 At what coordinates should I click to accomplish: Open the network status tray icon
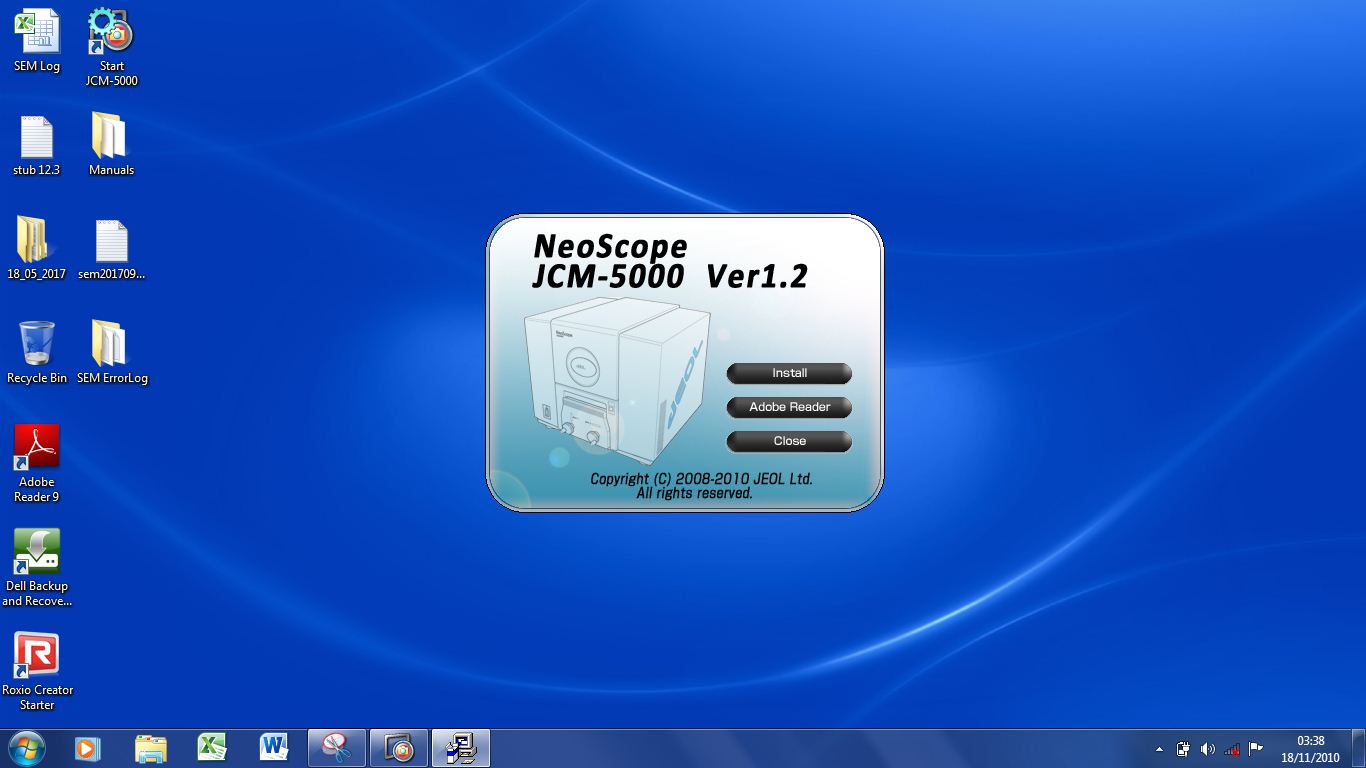pos(1232,749)
